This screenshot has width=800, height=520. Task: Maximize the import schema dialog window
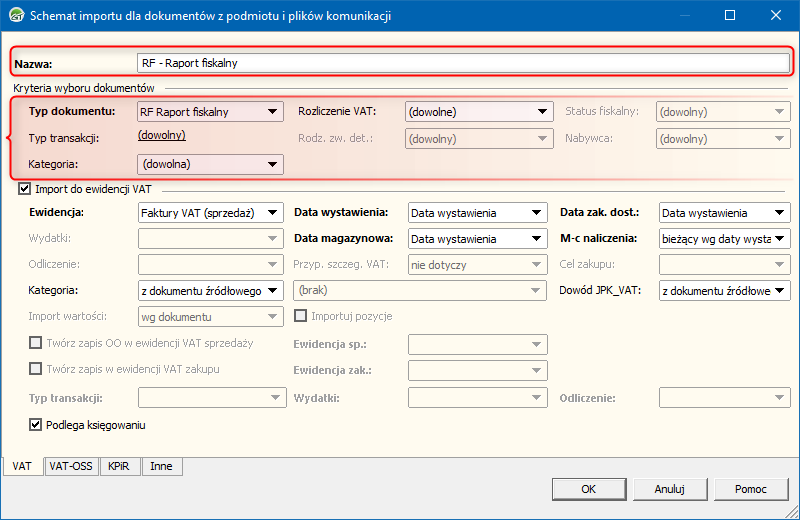[x=730, y=16]
